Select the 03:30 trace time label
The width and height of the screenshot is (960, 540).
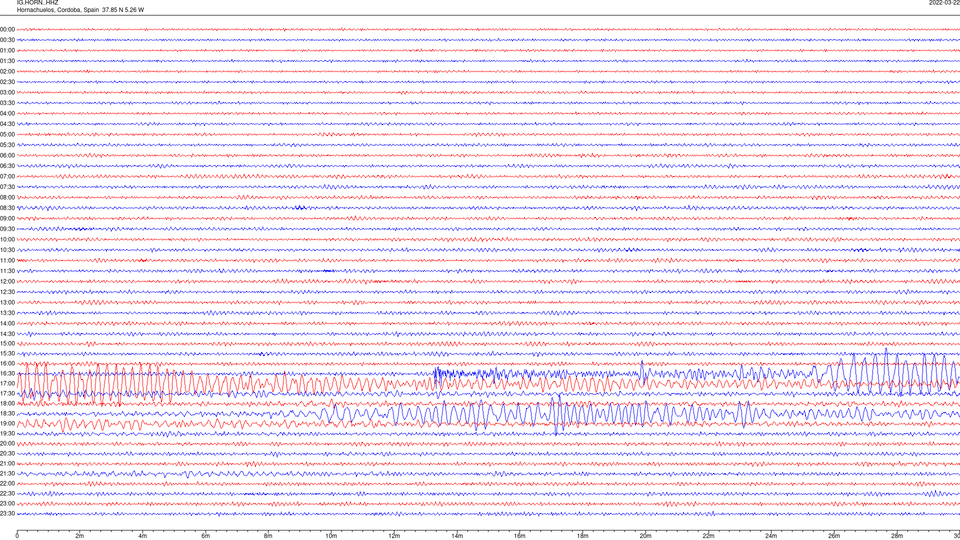[7, 103]
